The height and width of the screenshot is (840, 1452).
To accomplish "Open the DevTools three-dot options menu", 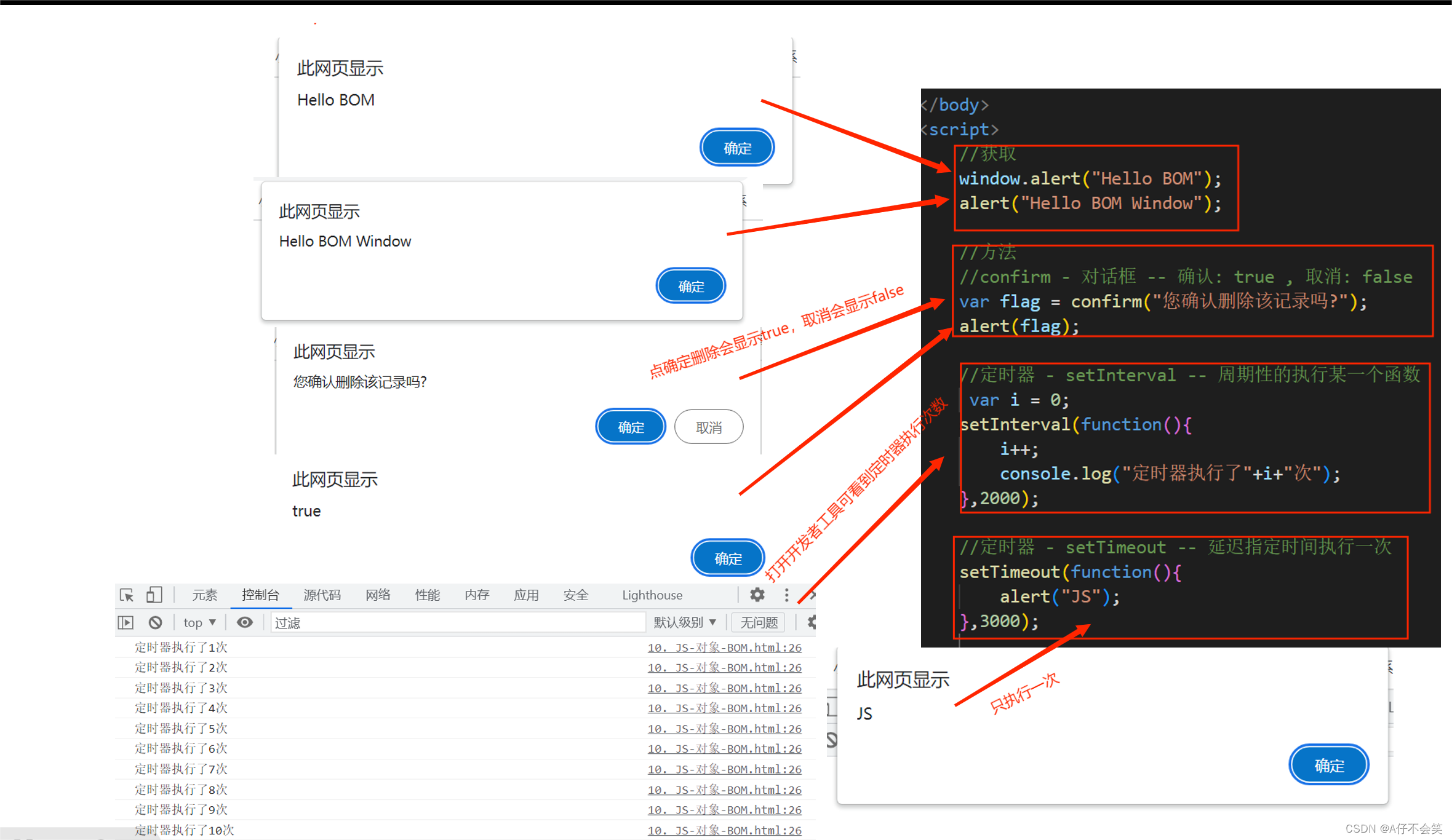I will [x=786, y=595].
